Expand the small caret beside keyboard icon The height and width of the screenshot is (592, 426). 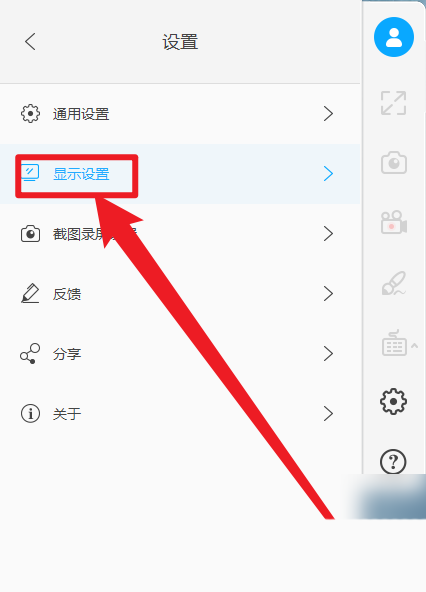[x=415, y=345]
